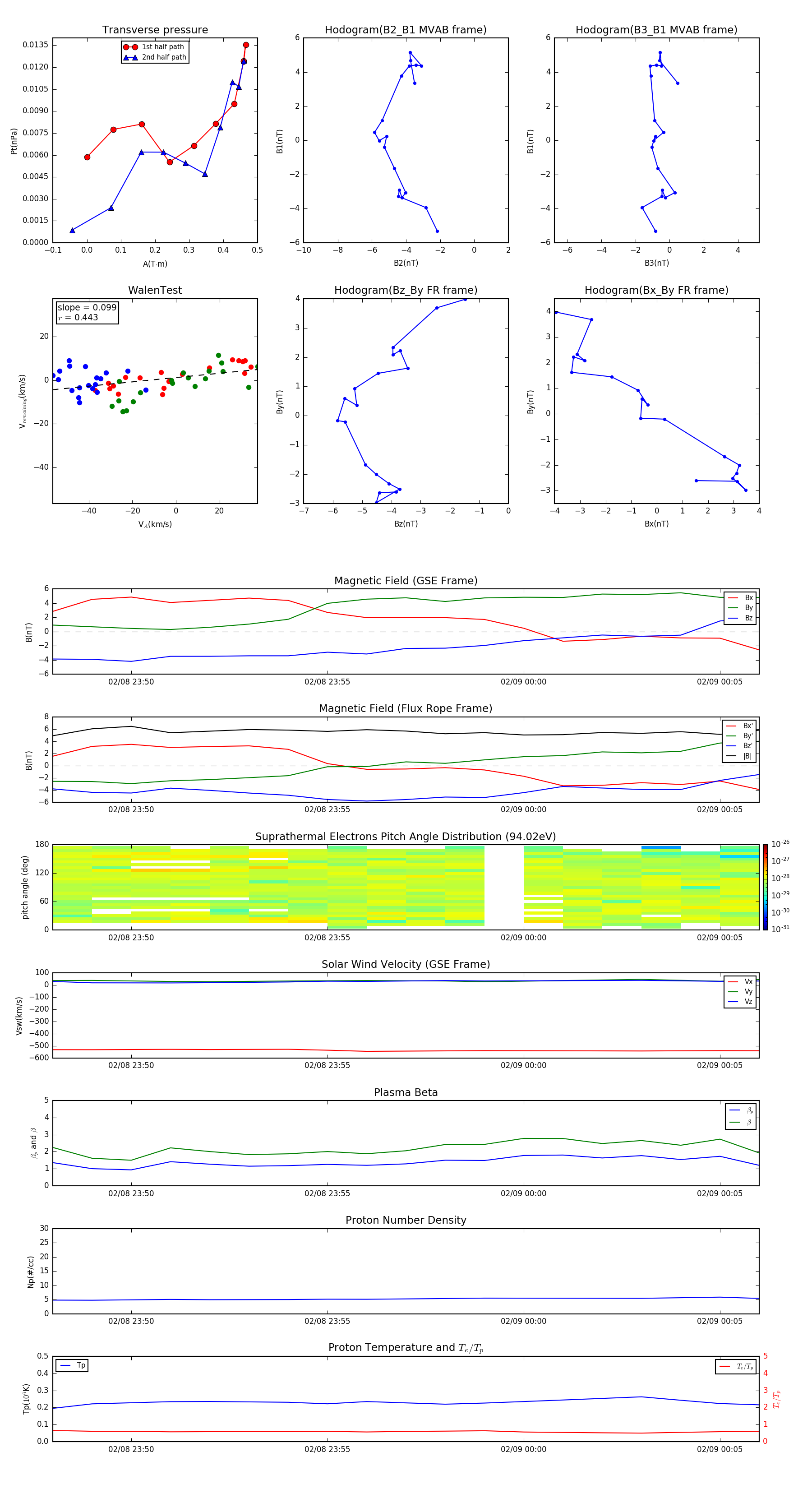Click 'B2(nT)' x-axis label
The height and width of the screenshot is (1489, 812).
(x=406, y=263)
